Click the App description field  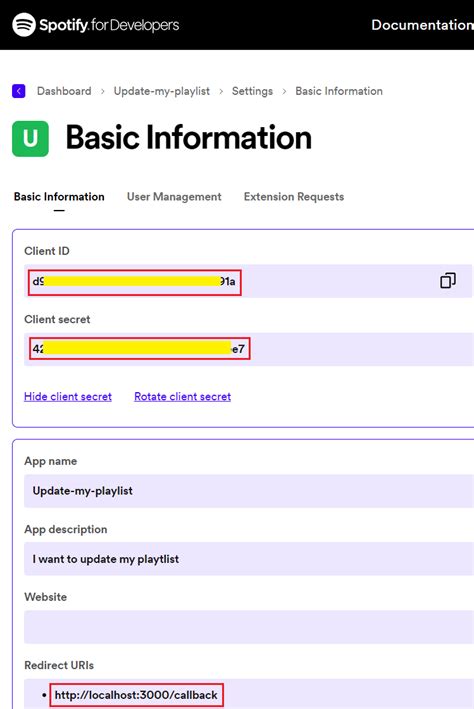[x=249, y=559]
